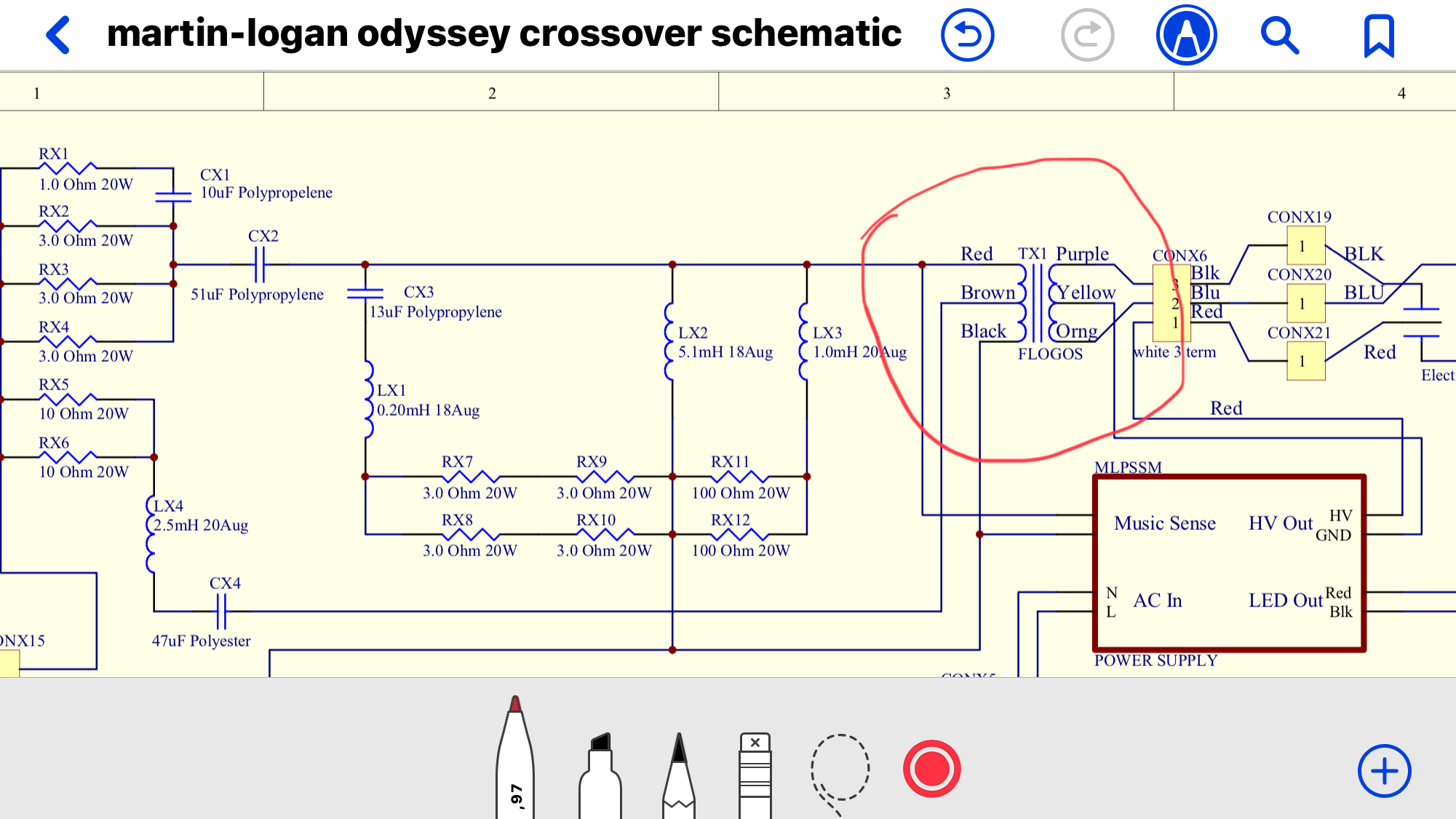Tap column header number 1

(36, 93)
